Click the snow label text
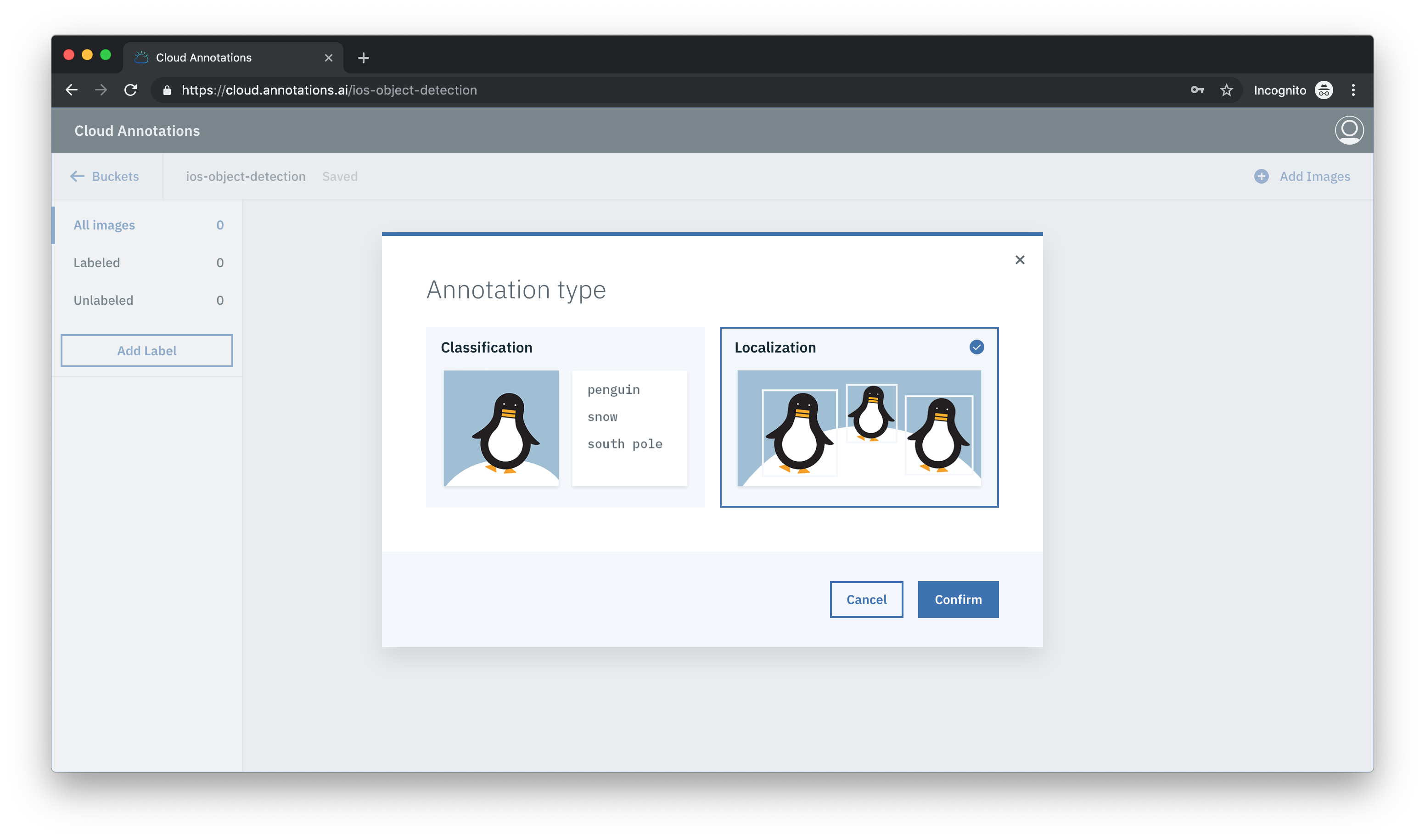The width and height of the screenshot is (1425, 840). (602, 417)
